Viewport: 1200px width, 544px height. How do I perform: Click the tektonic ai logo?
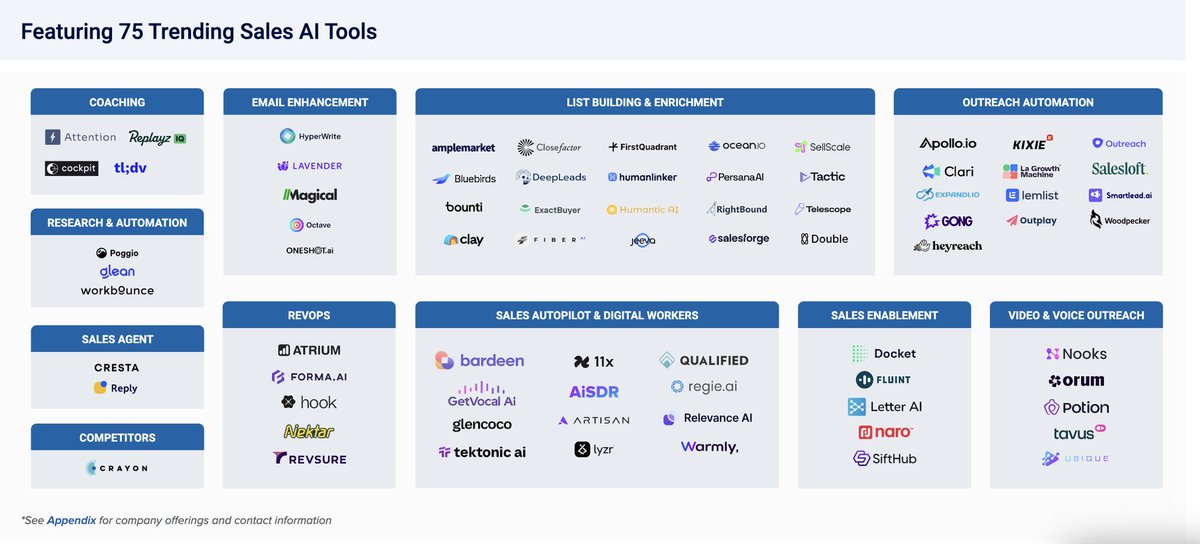pos(482,452)
